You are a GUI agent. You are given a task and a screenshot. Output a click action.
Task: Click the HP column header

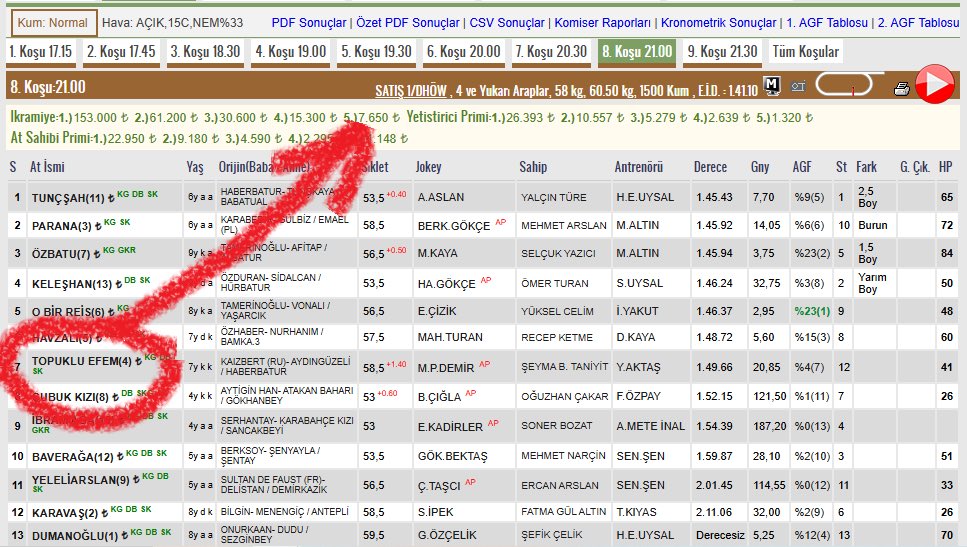pyautogui.click(x=946, y=167)
